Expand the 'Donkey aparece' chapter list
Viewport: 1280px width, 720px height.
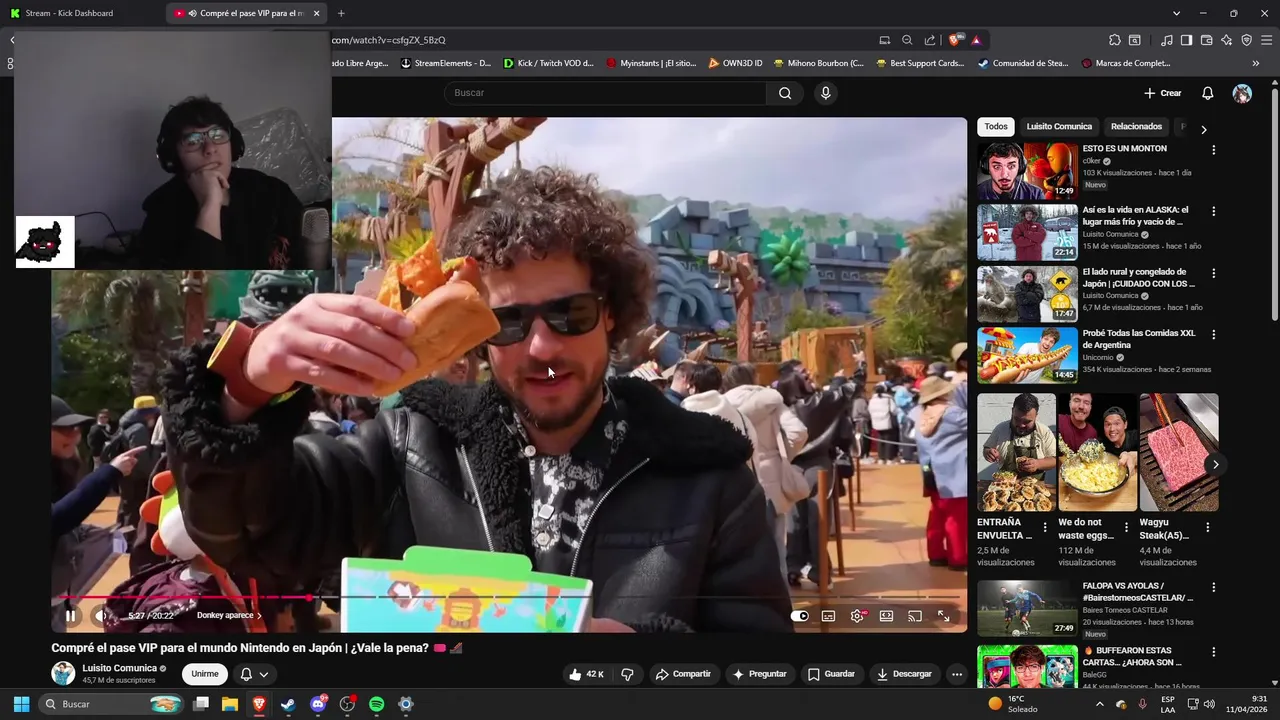click(x=229, y=616)
